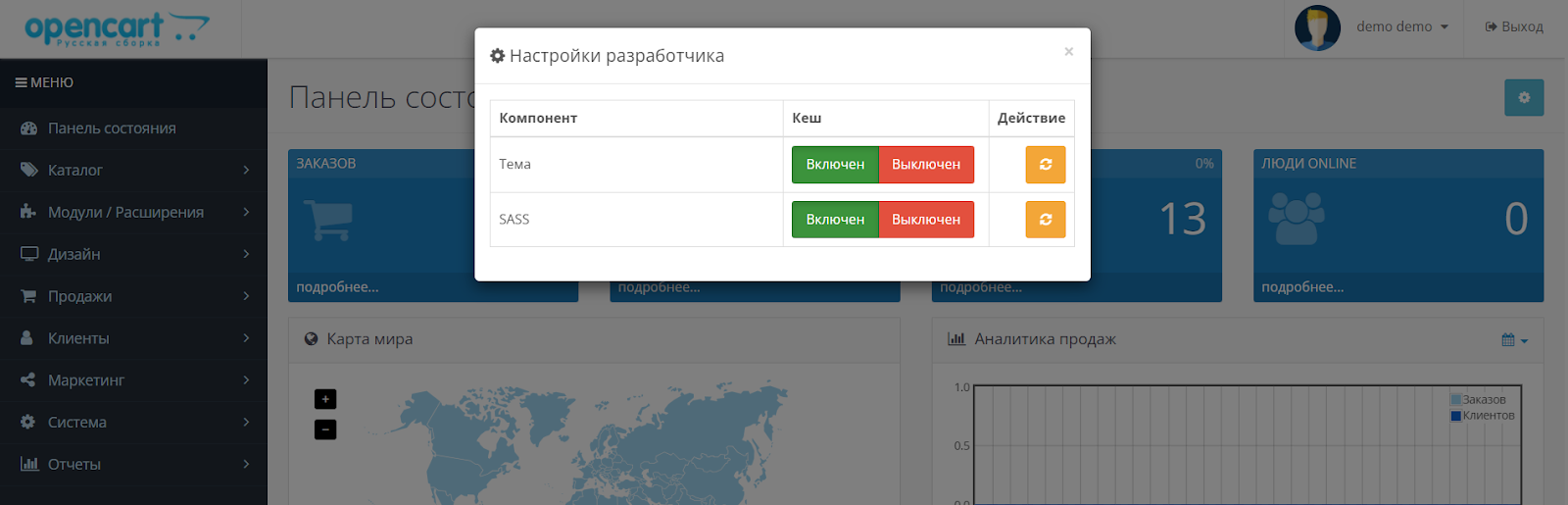Click the demo user avatar

[1316, 27]
